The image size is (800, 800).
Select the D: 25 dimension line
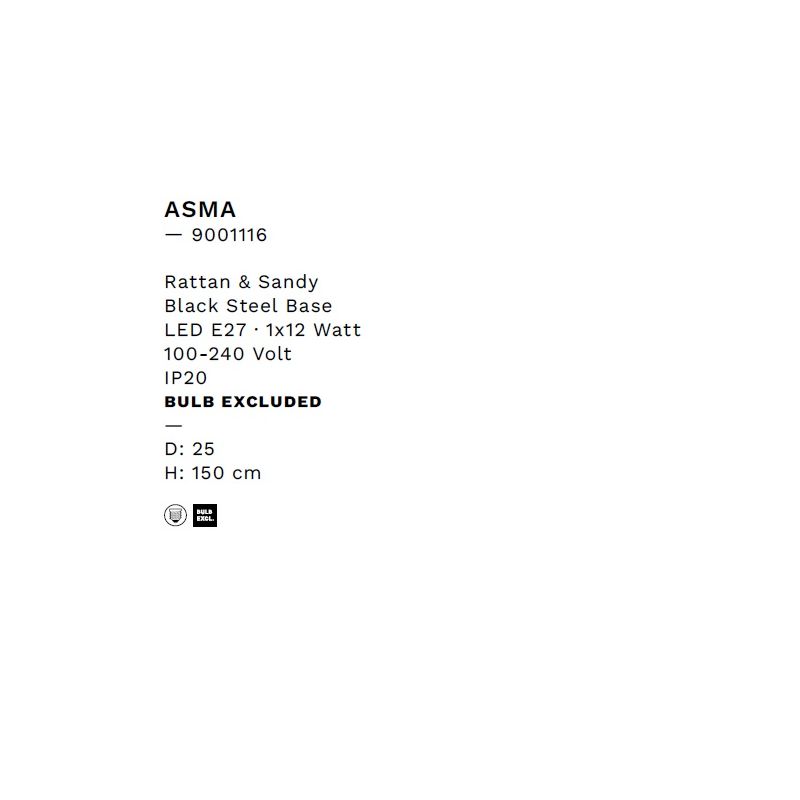[189, 449]
